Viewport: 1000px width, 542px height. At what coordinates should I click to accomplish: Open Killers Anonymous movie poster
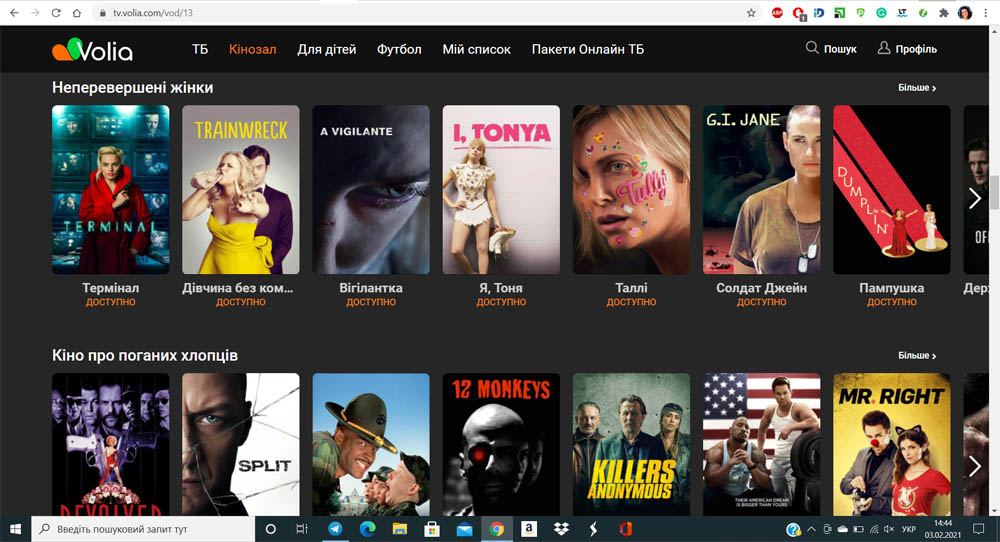[631, 444]
